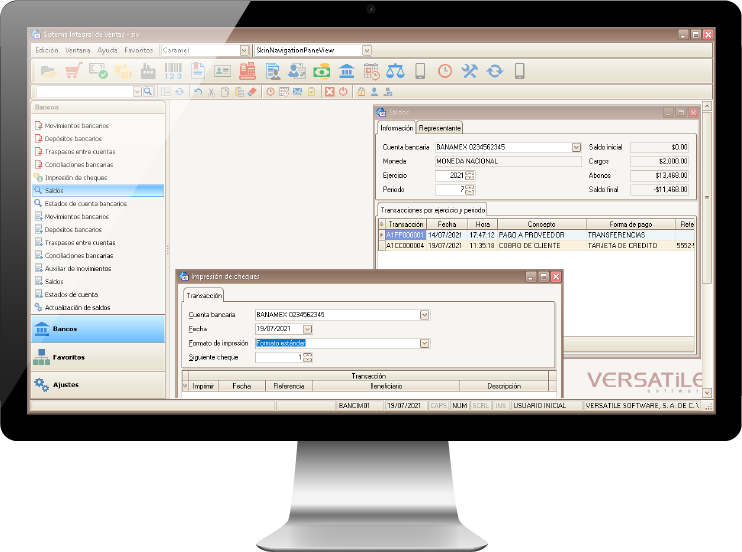Open the Favoritos navigation pane section
This screenshot has width=742, height=552.
(98, 357)
